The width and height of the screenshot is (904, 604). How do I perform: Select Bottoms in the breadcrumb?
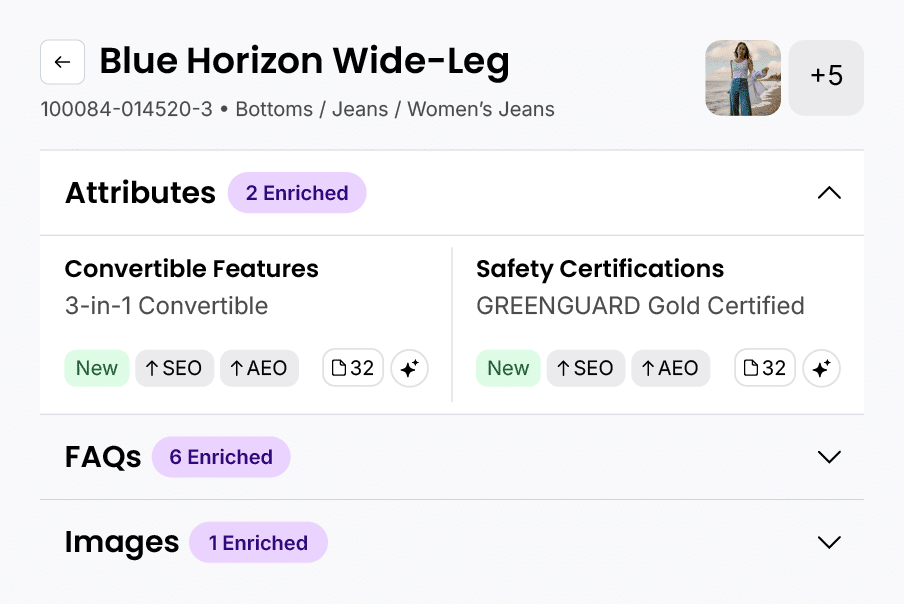point(274,109)
